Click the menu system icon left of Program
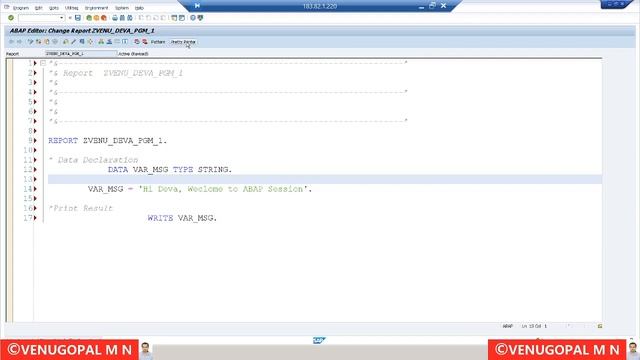The height and width of the screenshot is (360, 640). click(x=7, y=7)
